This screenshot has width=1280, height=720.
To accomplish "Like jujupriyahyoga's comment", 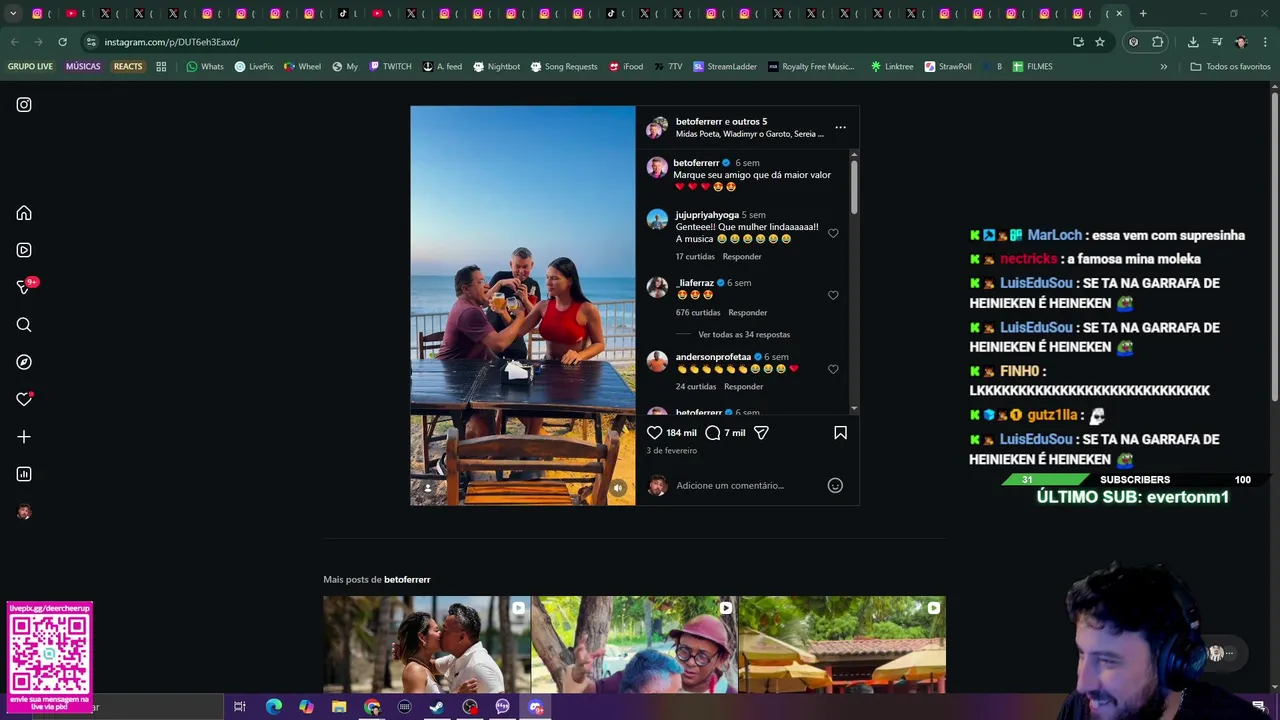I will pyautogui.click(x=833, y=233).
